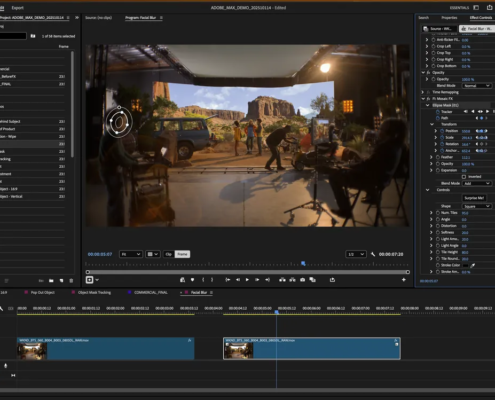Expand the Time Remapping section
This screenshot has height=400, width=495.
(423, 92)
